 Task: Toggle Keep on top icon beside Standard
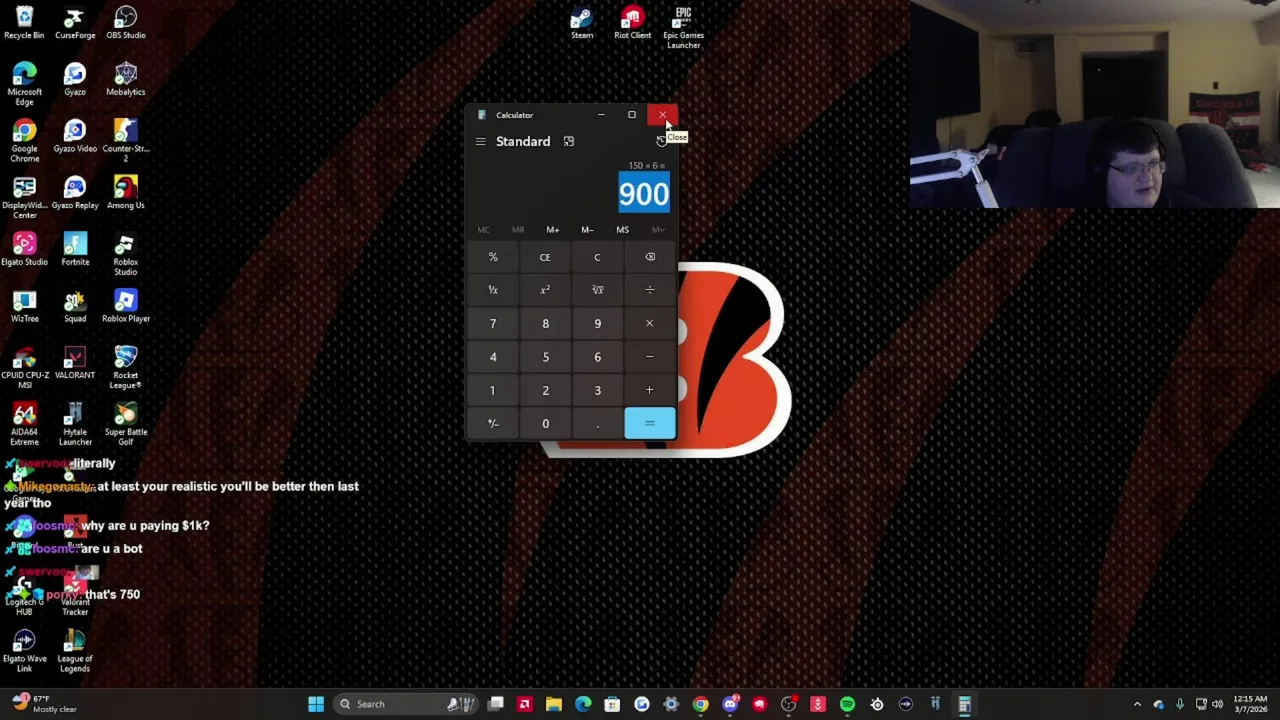click(x=569, y=141)
